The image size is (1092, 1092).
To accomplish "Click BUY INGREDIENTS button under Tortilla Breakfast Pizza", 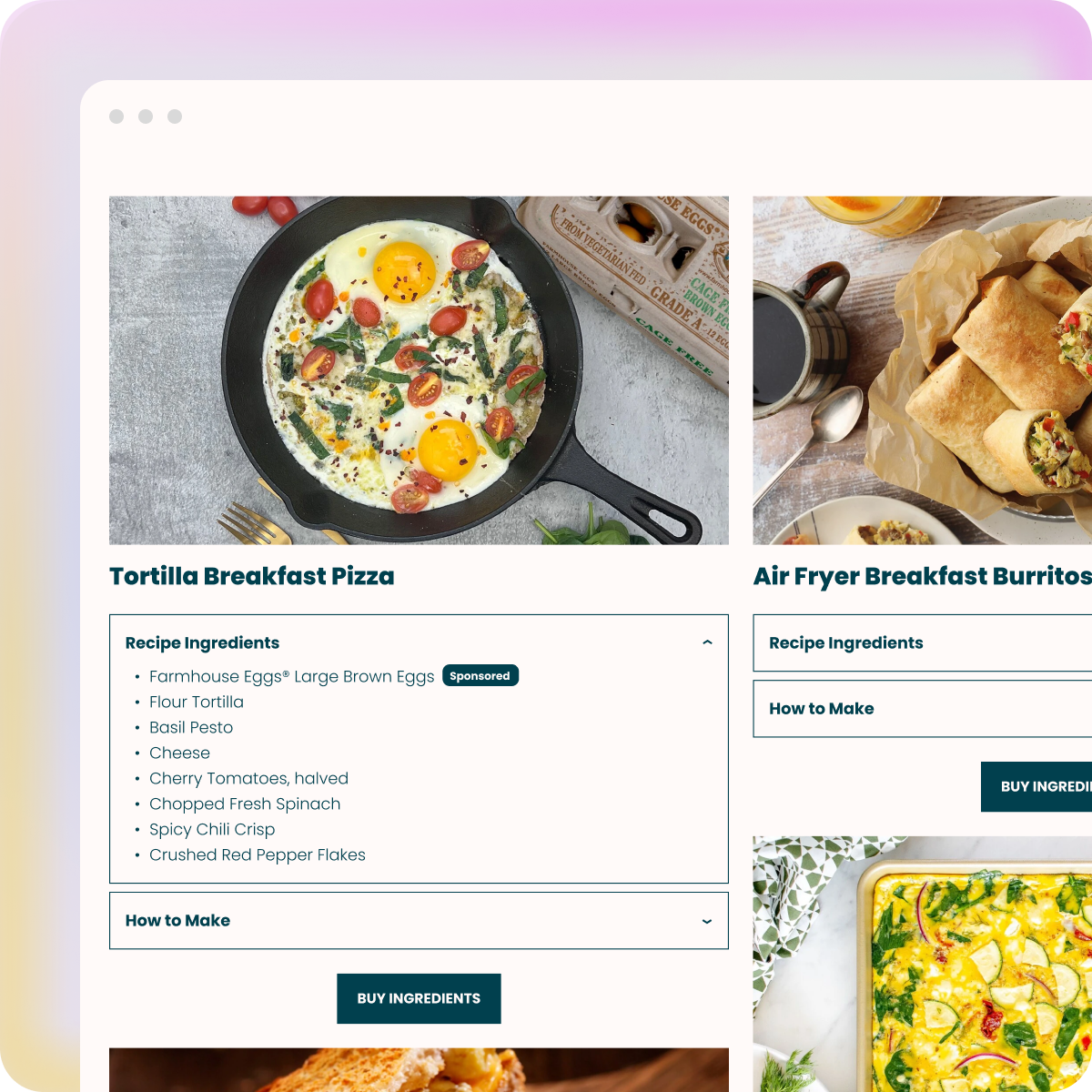I will [419, 998].
